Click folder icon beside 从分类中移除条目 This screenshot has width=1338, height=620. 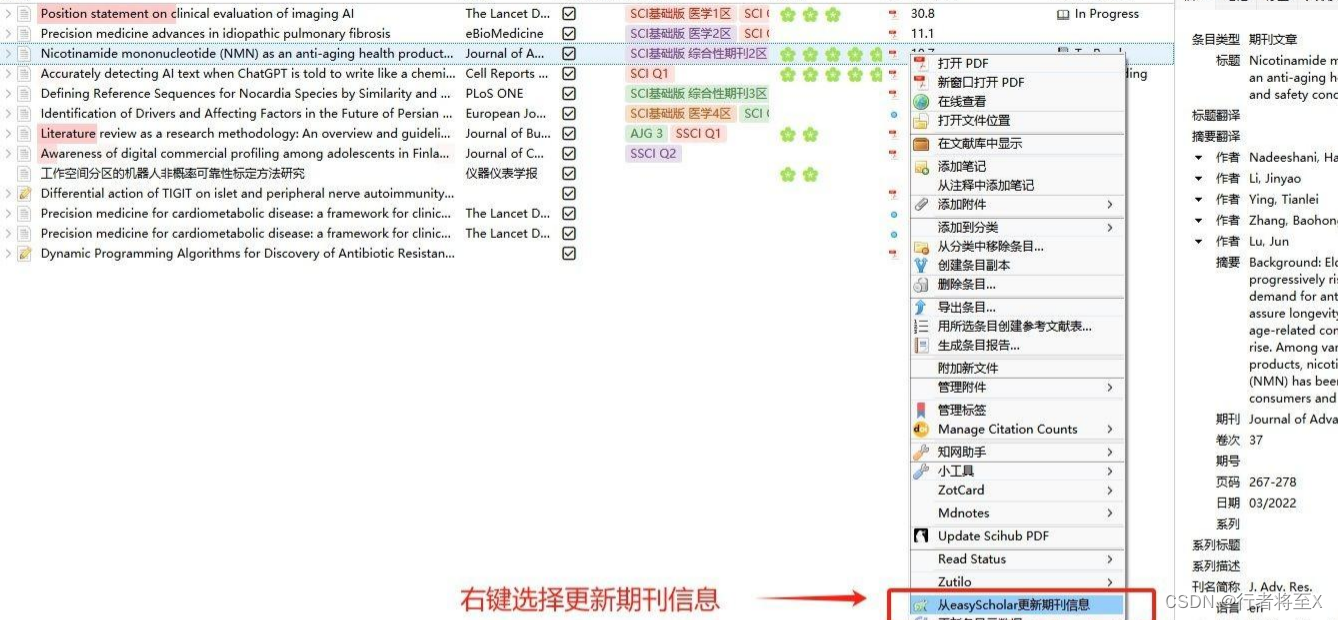pos(921,246)
